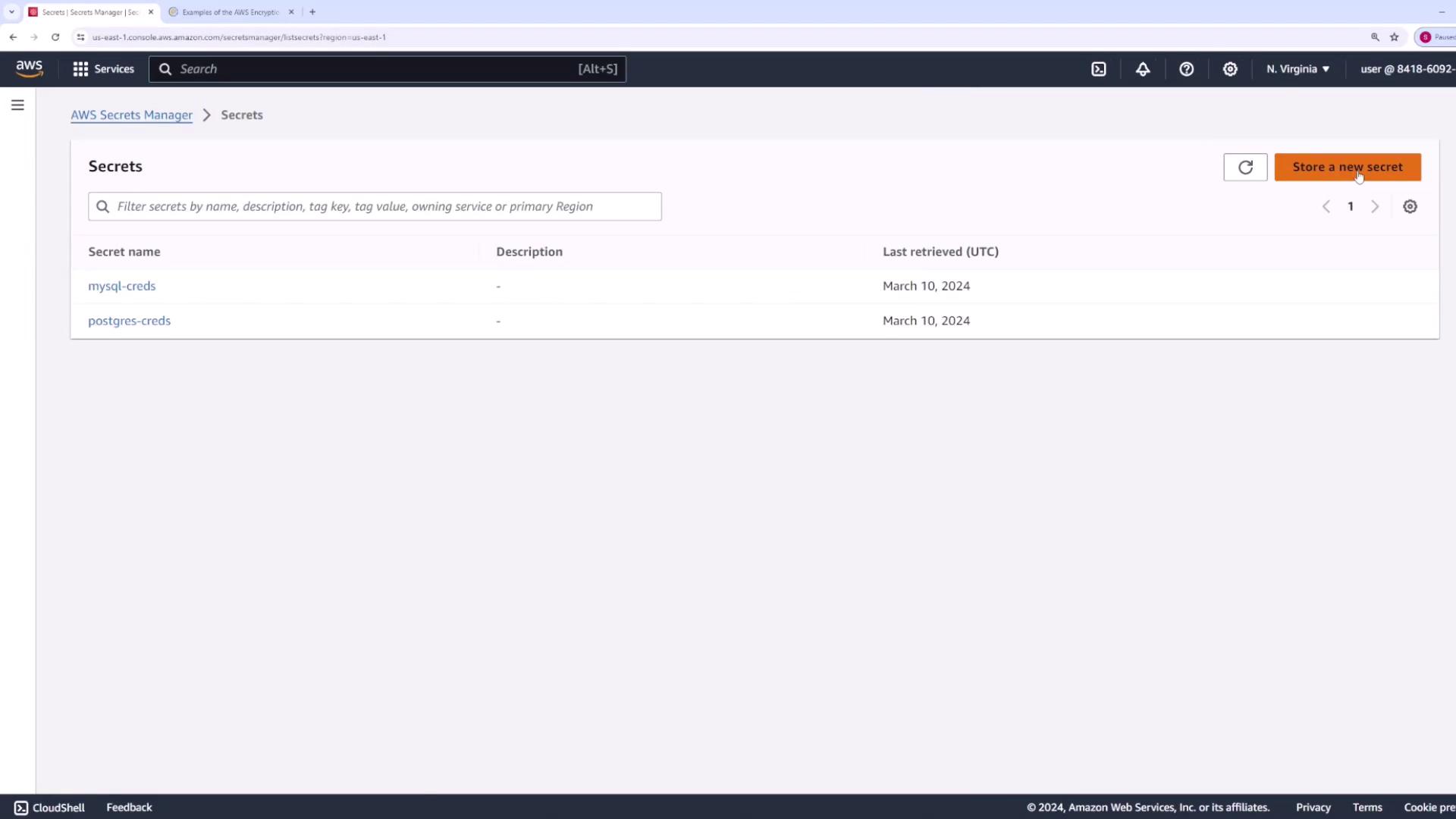Focus the filter secrets search field
Image resolution: width=1456 pixels, height=819 pixels.
[375, 206]
